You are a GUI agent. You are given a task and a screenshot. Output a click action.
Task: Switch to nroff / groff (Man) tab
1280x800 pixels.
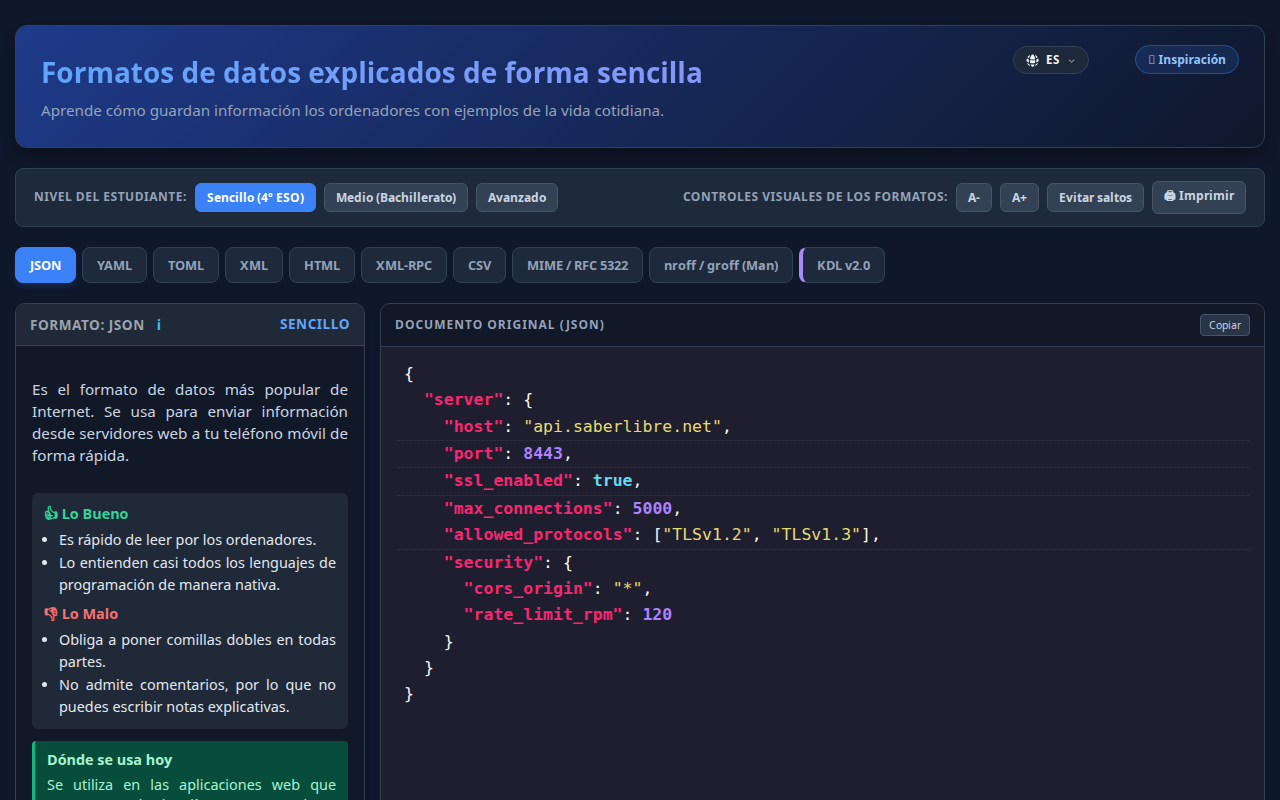click(x=721, y=266)
